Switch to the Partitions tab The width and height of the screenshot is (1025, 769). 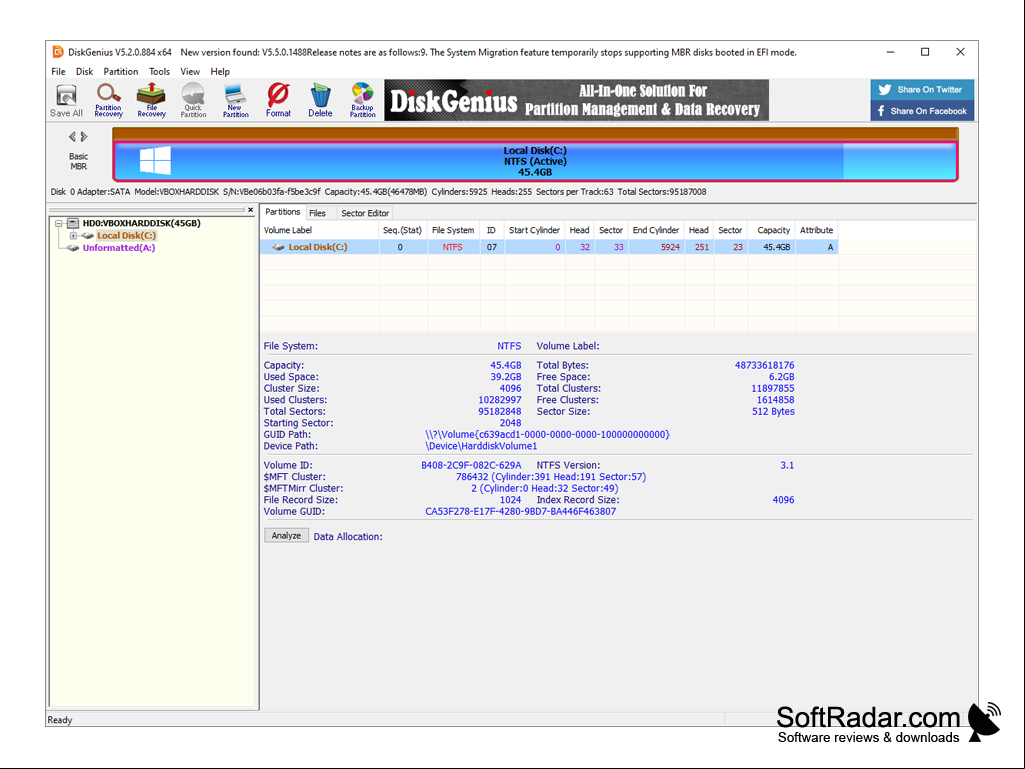point(282,212)
